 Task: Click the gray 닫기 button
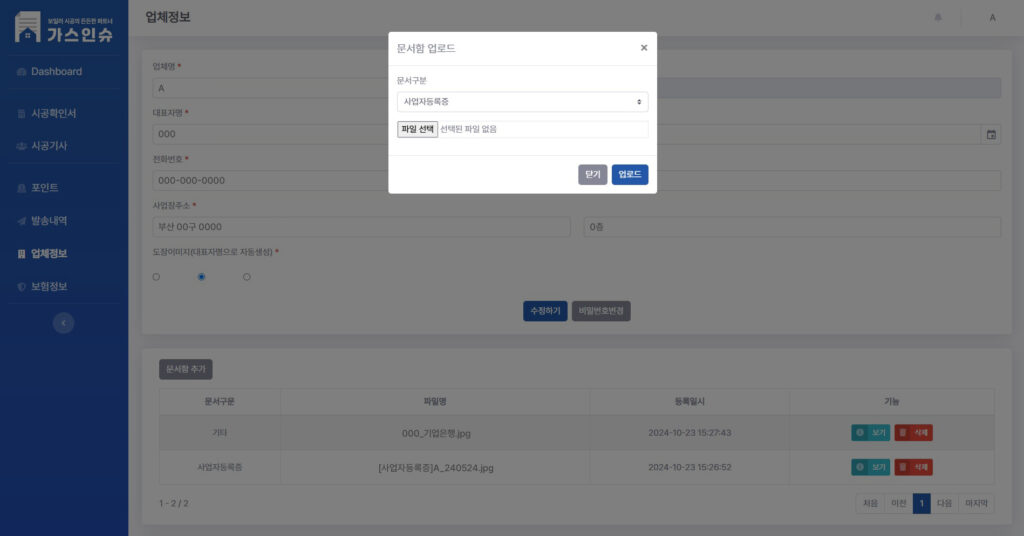593,175
